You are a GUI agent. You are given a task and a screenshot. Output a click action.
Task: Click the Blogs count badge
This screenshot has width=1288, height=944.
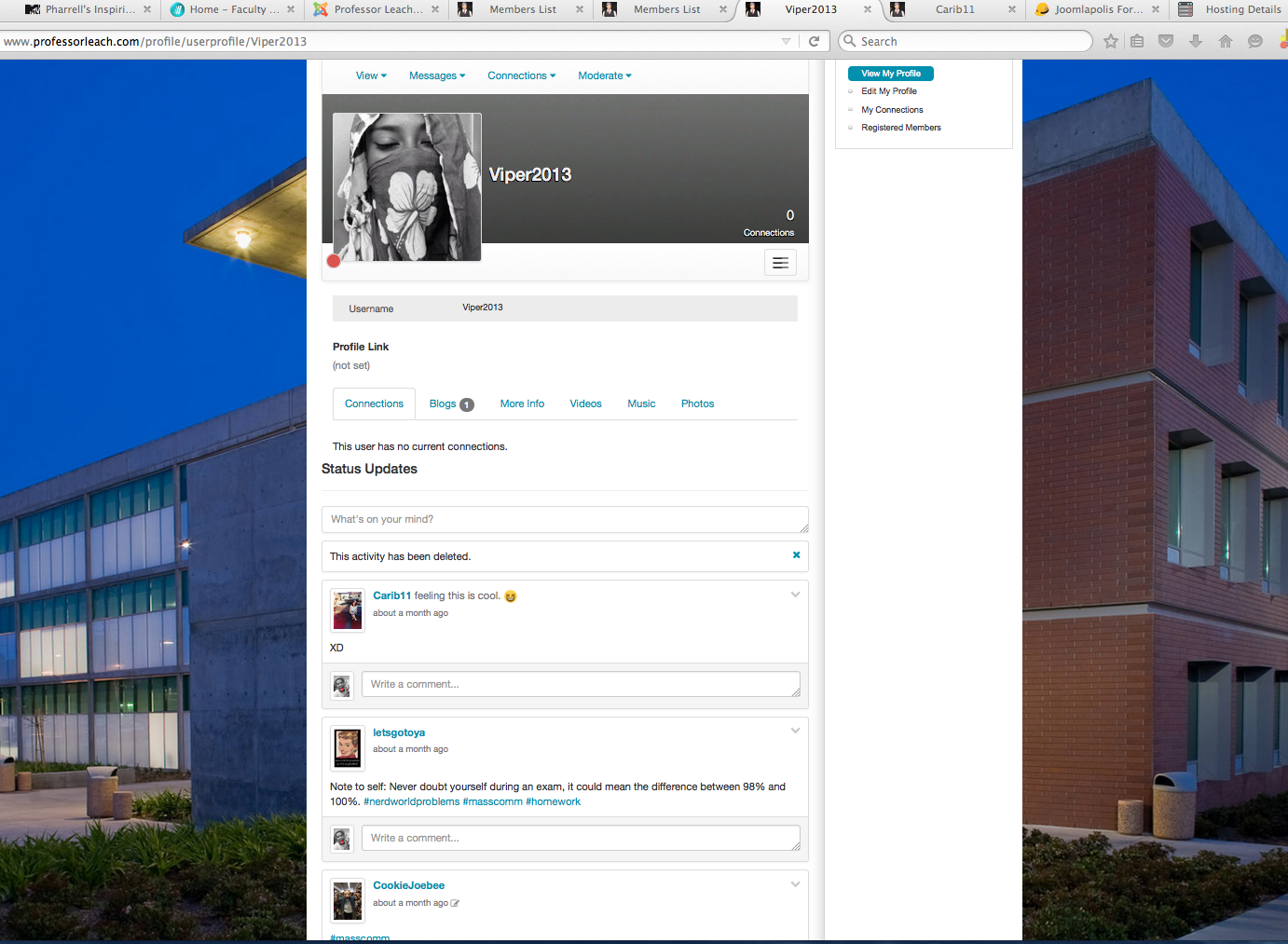(x=467, y=404)
